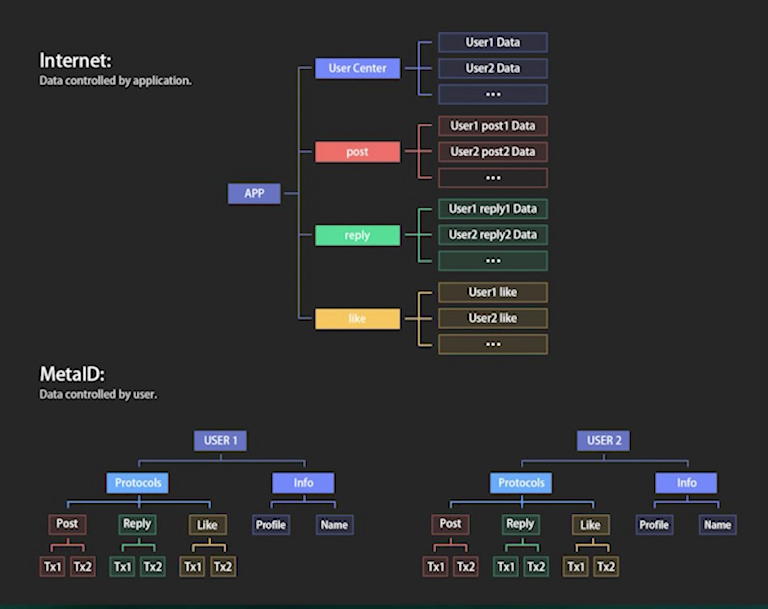Click the yellow like box

(357, 318)
